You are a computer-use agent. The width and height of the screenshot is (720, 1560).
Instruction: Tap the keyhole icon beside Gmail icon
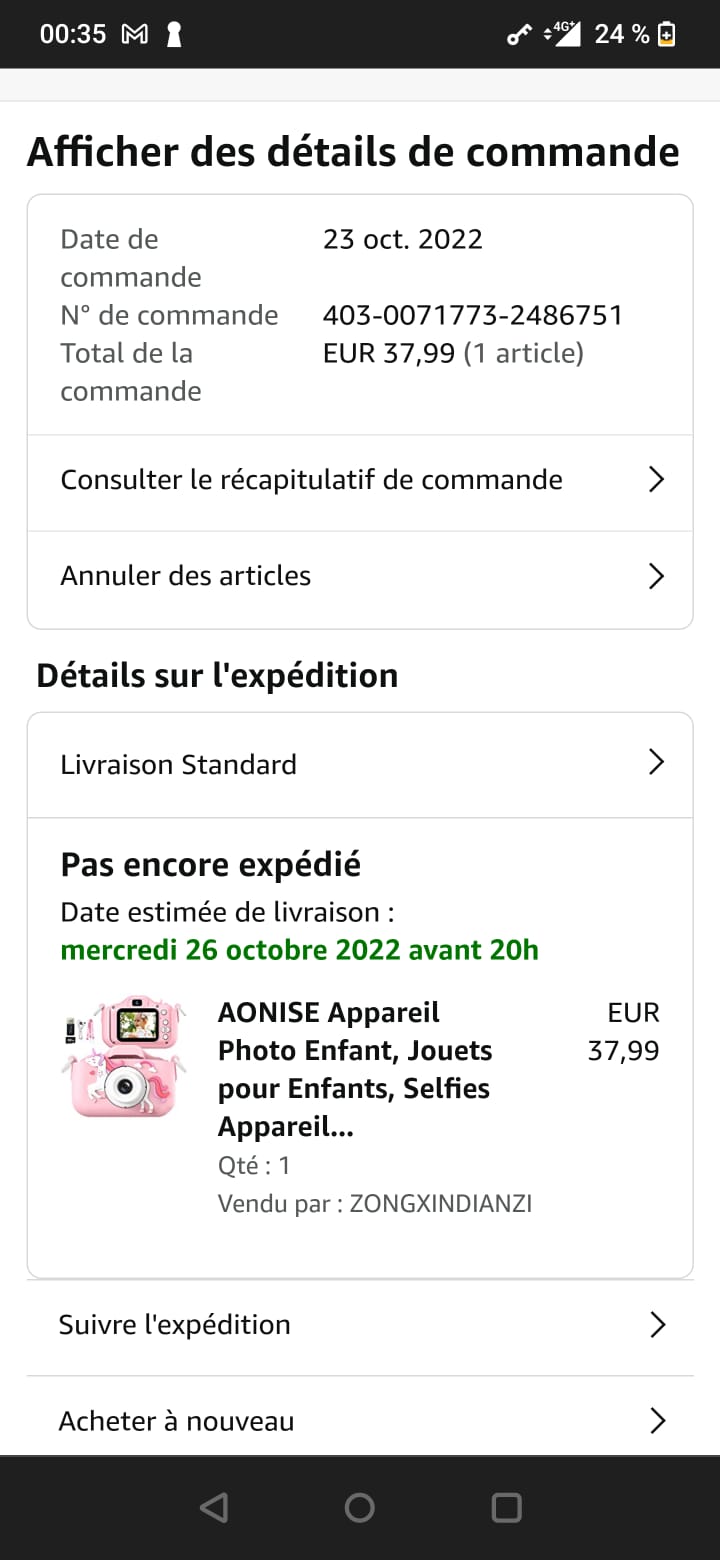(x=174, y=34)
